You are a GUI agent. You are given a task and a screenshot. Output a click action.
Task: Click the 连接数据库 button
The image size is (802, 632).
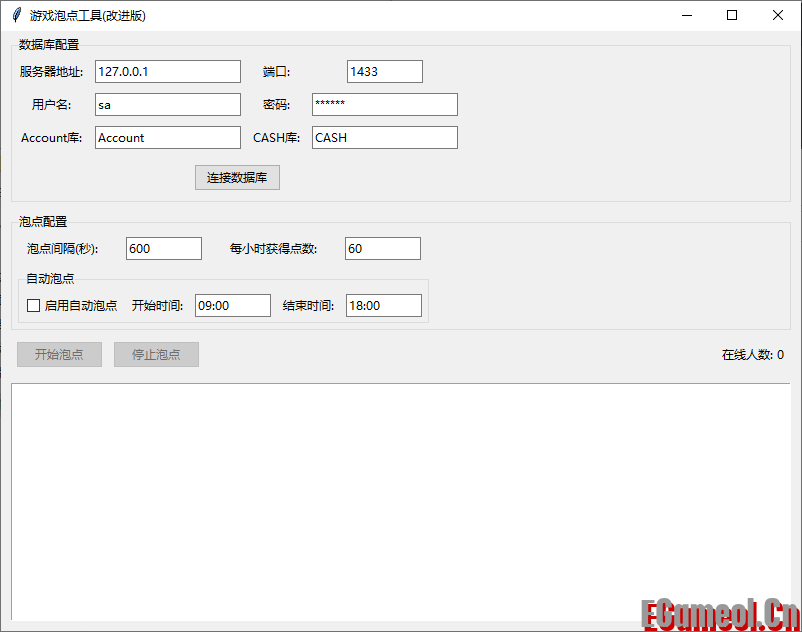(x=237, y=177)
